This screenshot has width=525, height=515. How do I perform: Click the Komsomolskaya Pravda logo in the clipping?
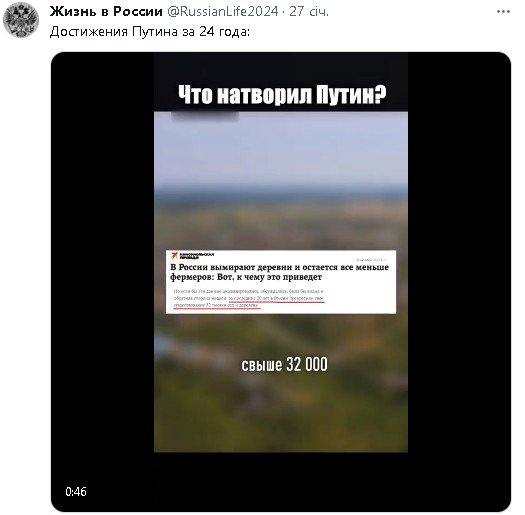click(192, 256)
